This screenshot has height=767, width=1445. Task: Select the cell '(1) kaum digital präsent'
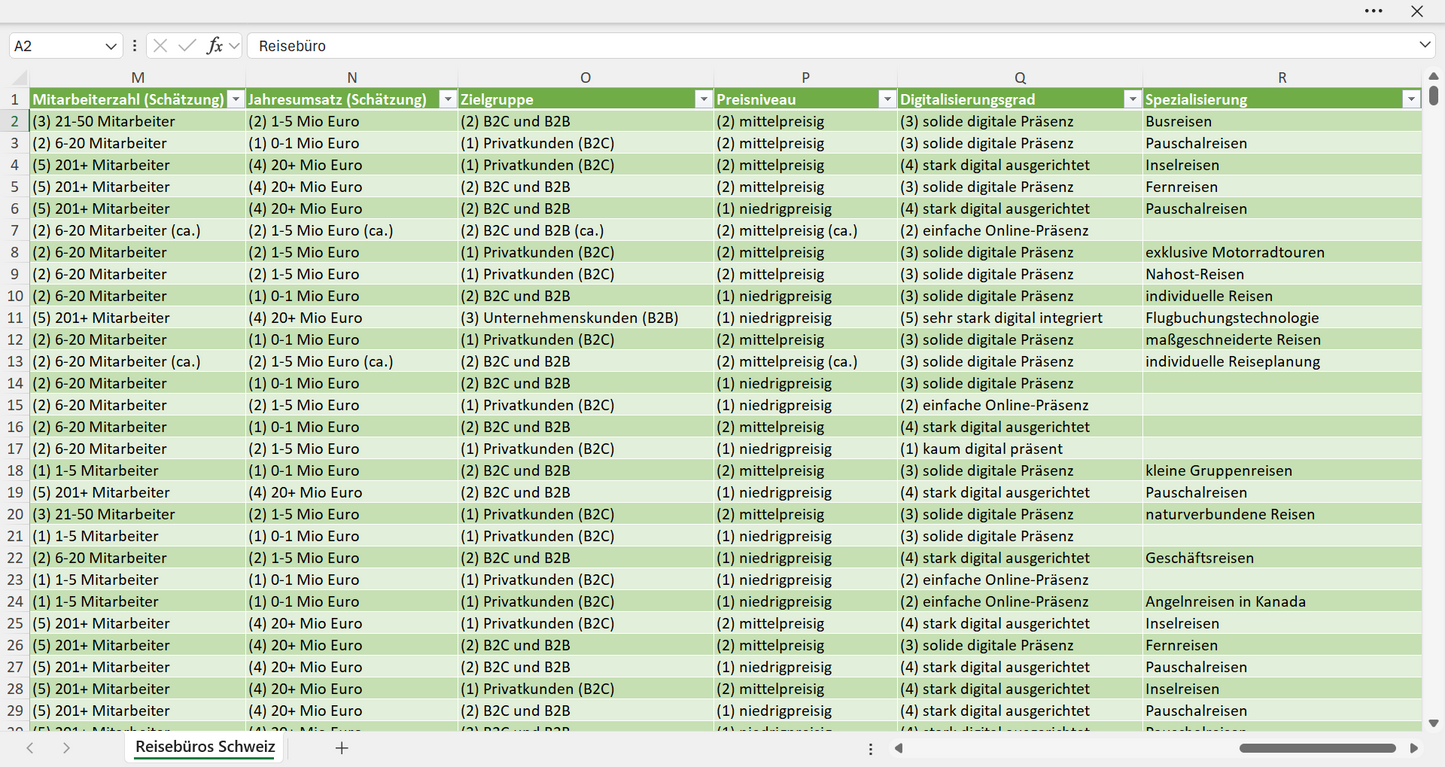pos(1020,449)
